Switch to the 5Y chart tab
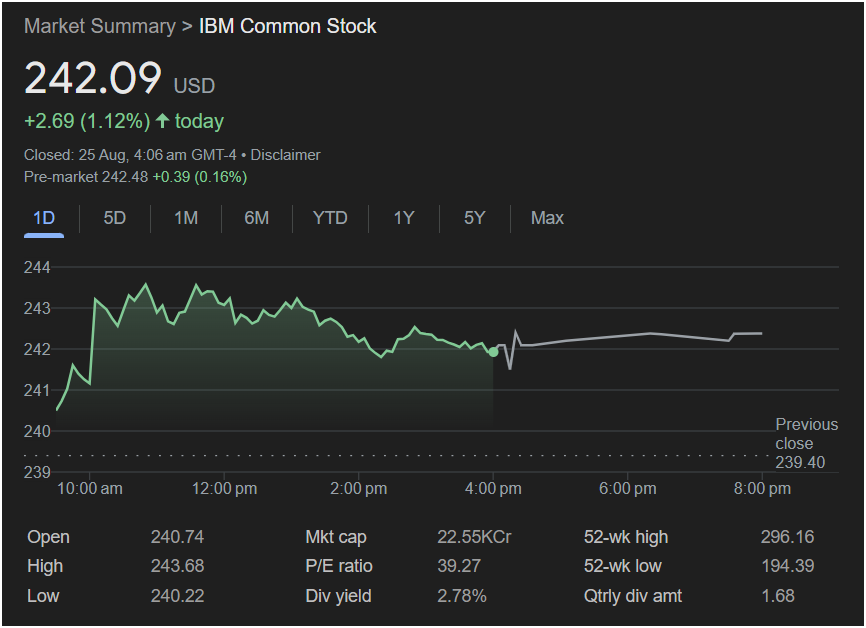 pyautogui.click(x=474, y=218)
